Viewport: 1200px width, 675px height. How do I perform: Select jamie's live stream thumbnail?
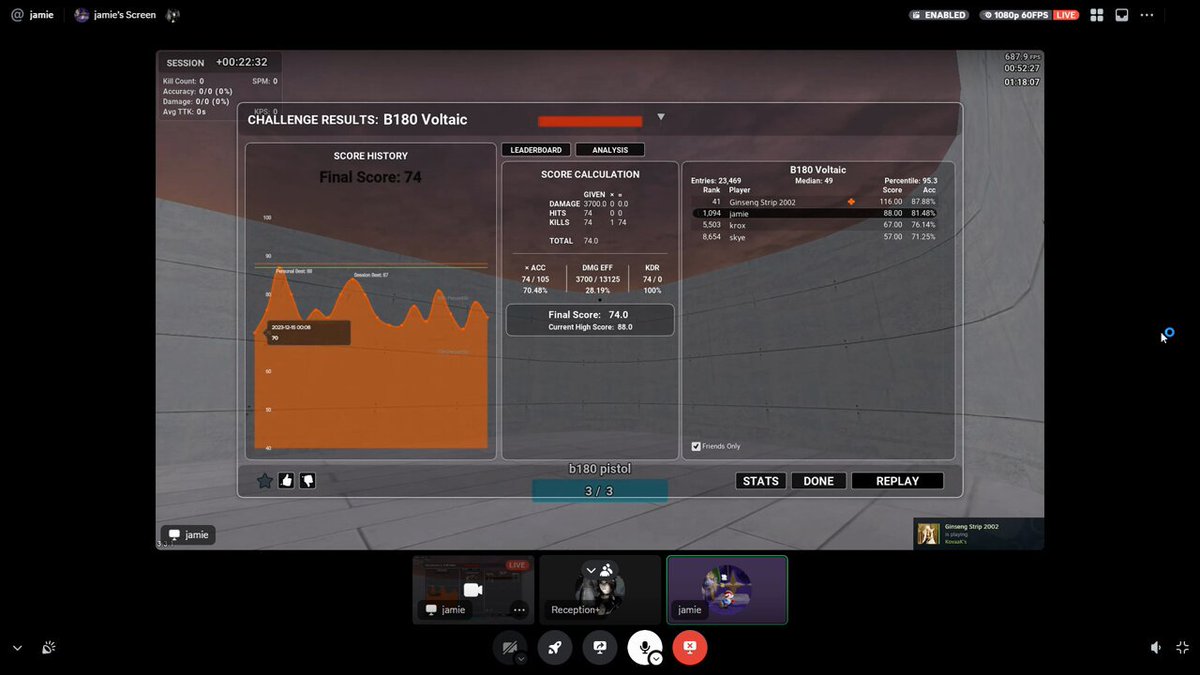(473, 590)
